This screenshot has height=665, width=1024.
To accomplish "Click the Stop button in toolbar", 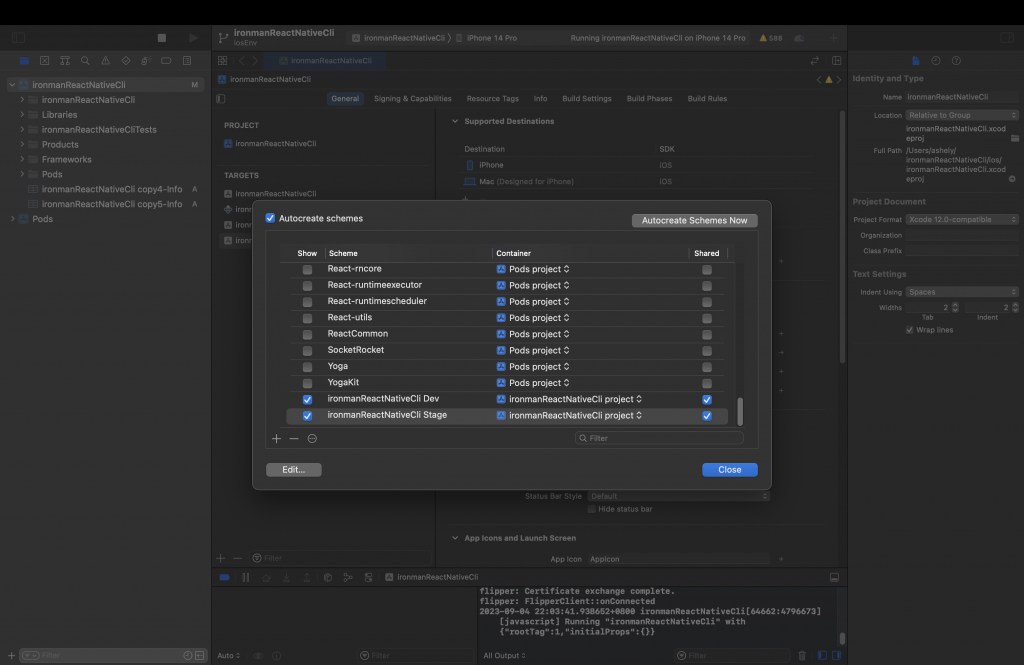I will point(162,38).
